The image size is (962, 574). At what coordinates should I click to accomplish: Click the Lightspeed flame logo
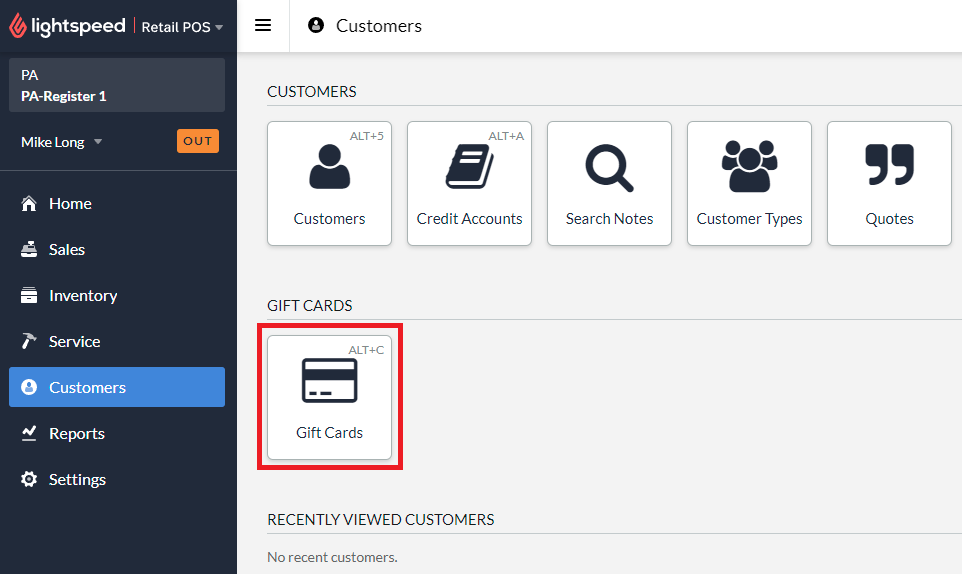click(x=18, y=26)
